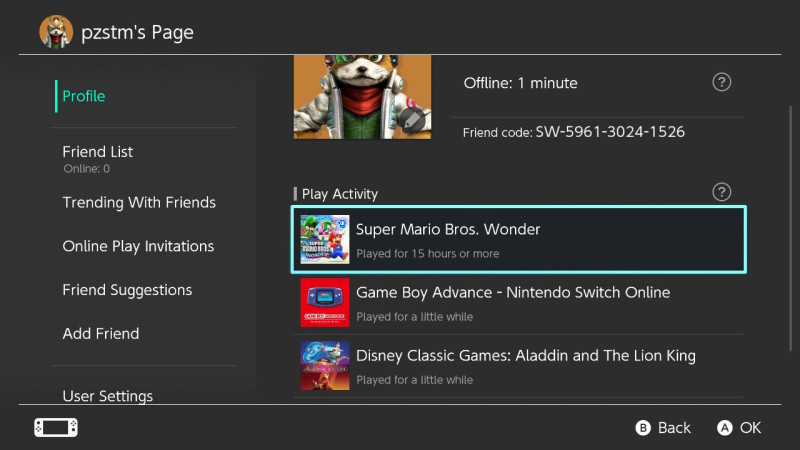Select the Game Boy Advance game icon

(x=325, y=303)
